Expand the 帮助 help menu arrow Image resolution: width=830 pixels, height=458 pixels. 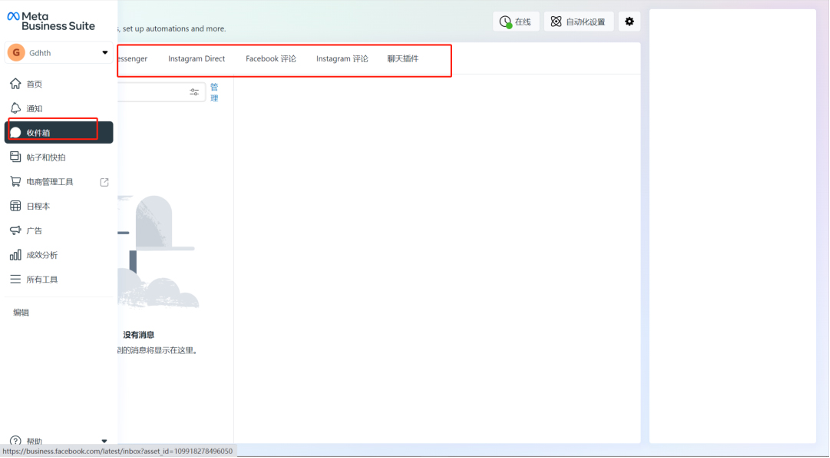click(105, 440)
